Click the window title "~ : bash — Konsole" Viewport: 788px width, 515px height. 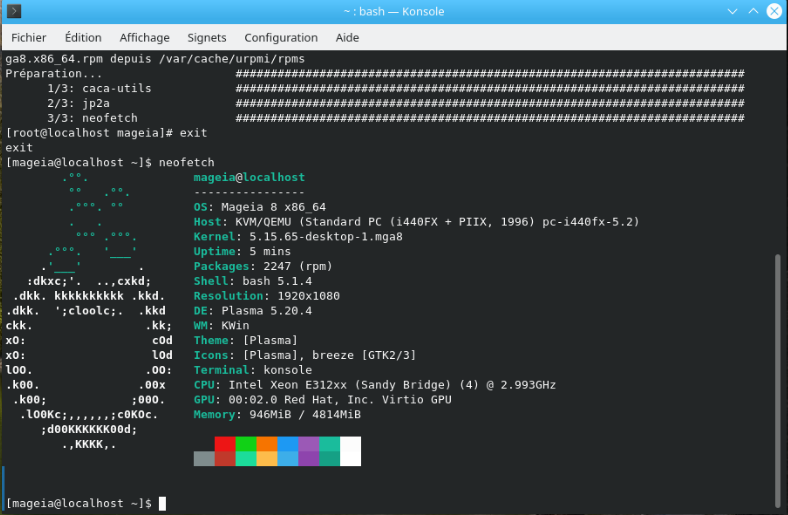click(394, 11)
